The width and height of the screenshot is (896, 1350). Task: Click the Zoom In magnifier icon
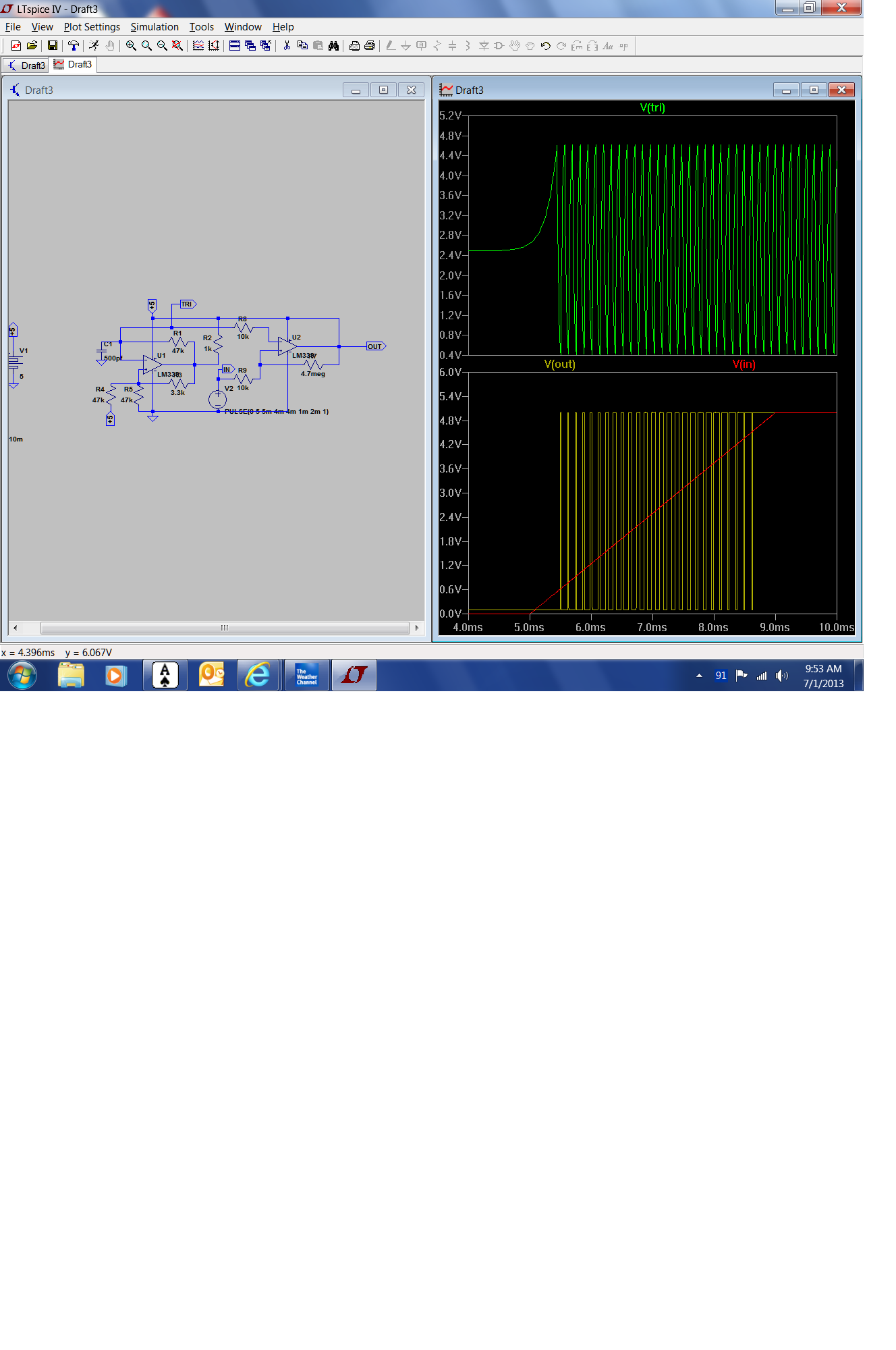131,46
